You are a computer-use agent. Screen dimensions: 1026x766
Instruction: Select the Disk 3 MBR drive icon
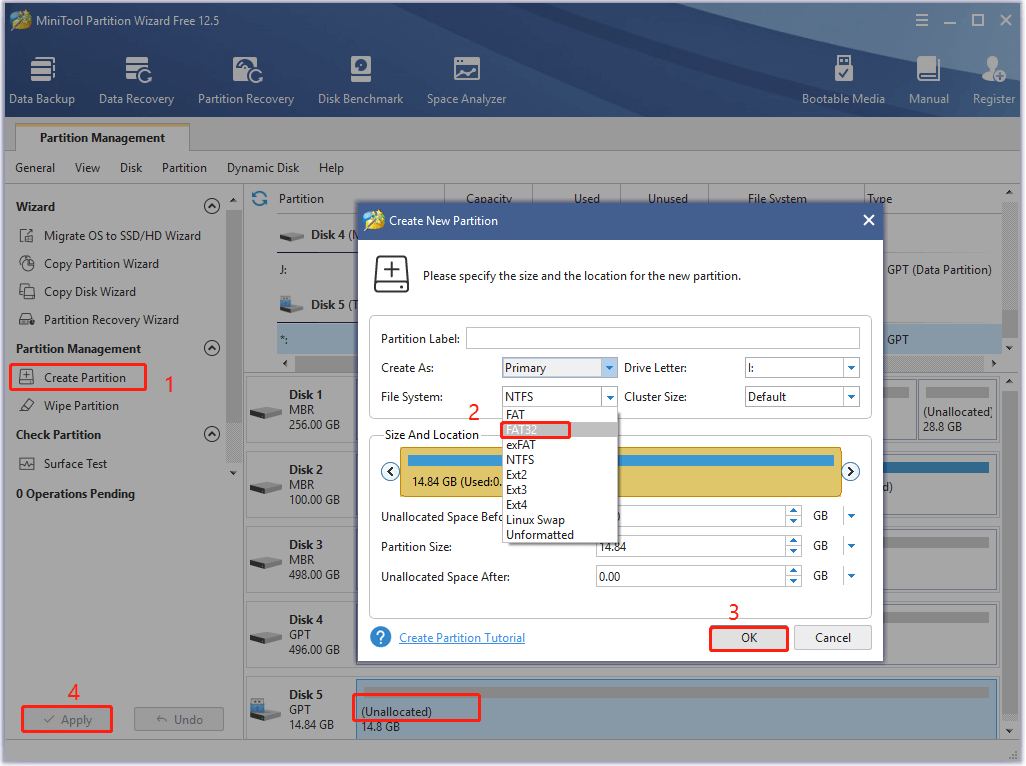(x=266, y=563)
